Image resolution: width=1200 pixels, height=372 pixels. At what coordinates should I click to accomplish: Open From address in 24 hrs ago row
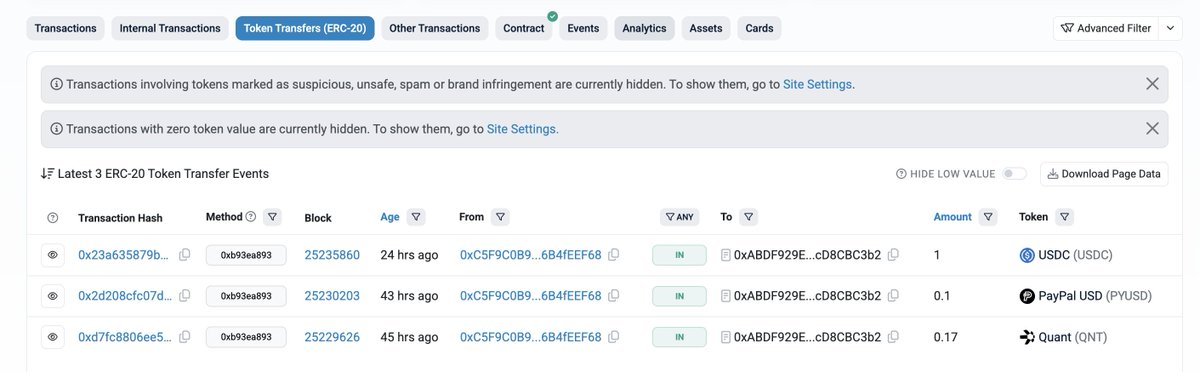pyautogui.click(x=530, y=255)
